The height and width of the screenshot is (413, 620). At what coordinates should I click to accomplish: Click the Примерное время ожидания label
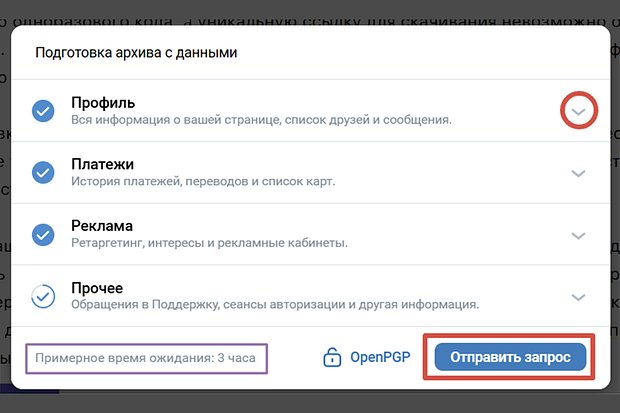pos(146,358)
